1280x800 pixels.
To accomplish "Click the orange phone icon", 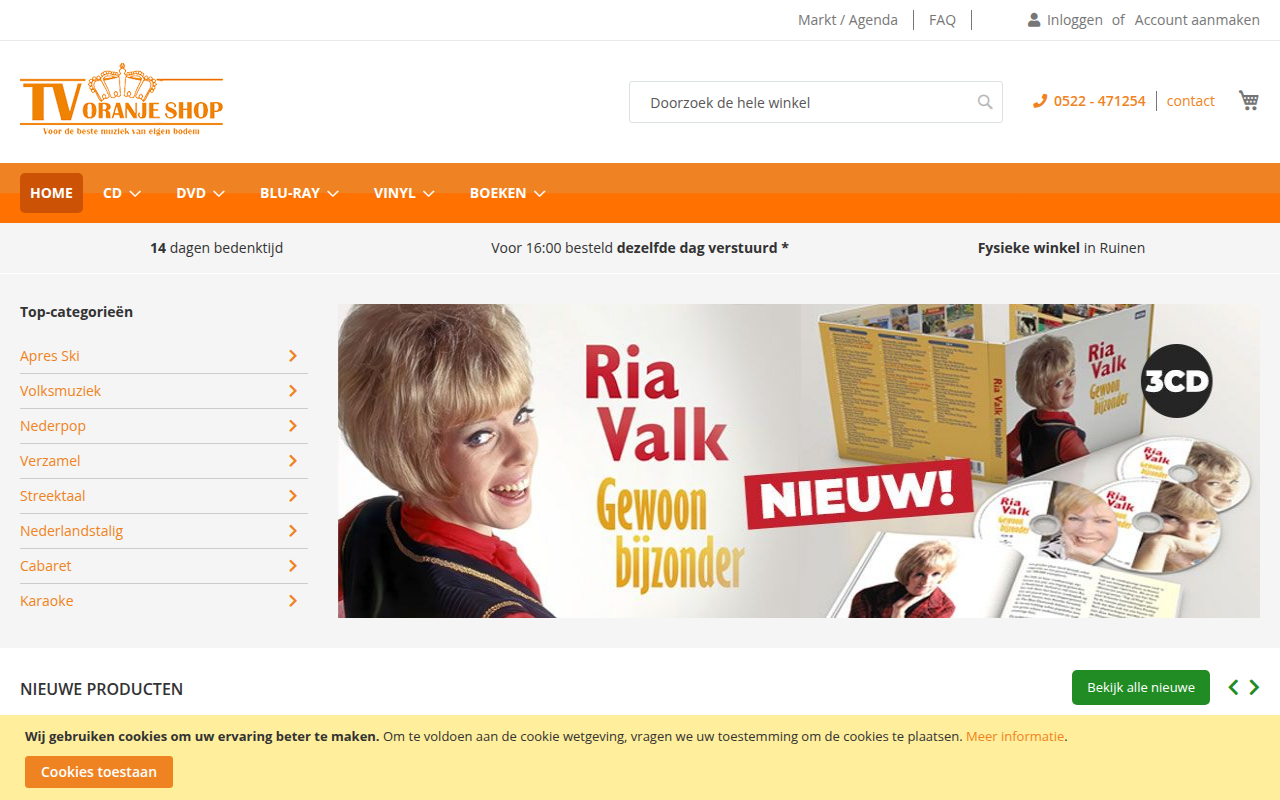I will (x=1040, y=101).
